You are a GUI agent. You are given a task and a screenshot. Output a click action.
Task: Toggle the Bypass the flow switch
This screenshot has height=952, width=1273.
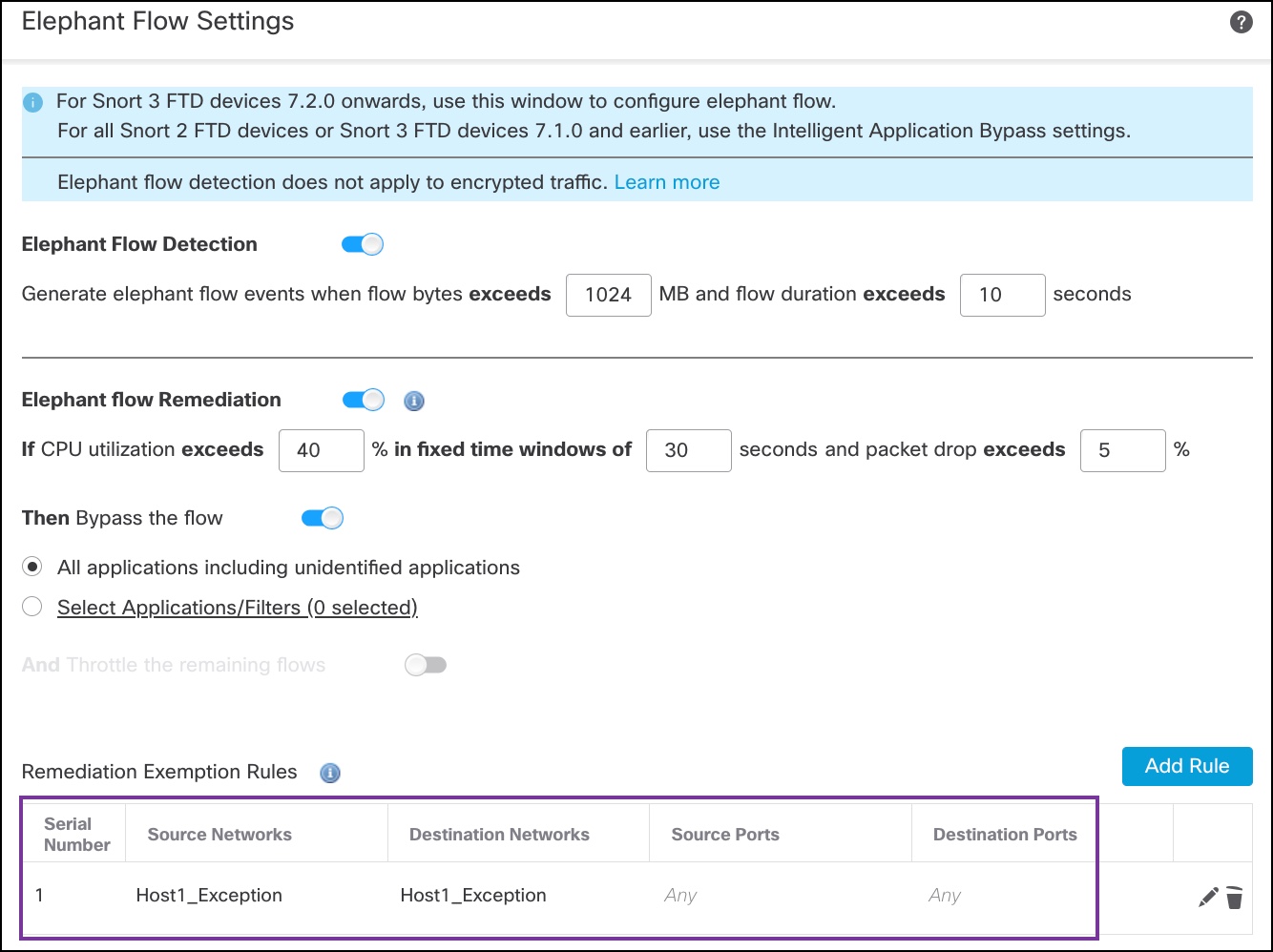coord(323,518)
